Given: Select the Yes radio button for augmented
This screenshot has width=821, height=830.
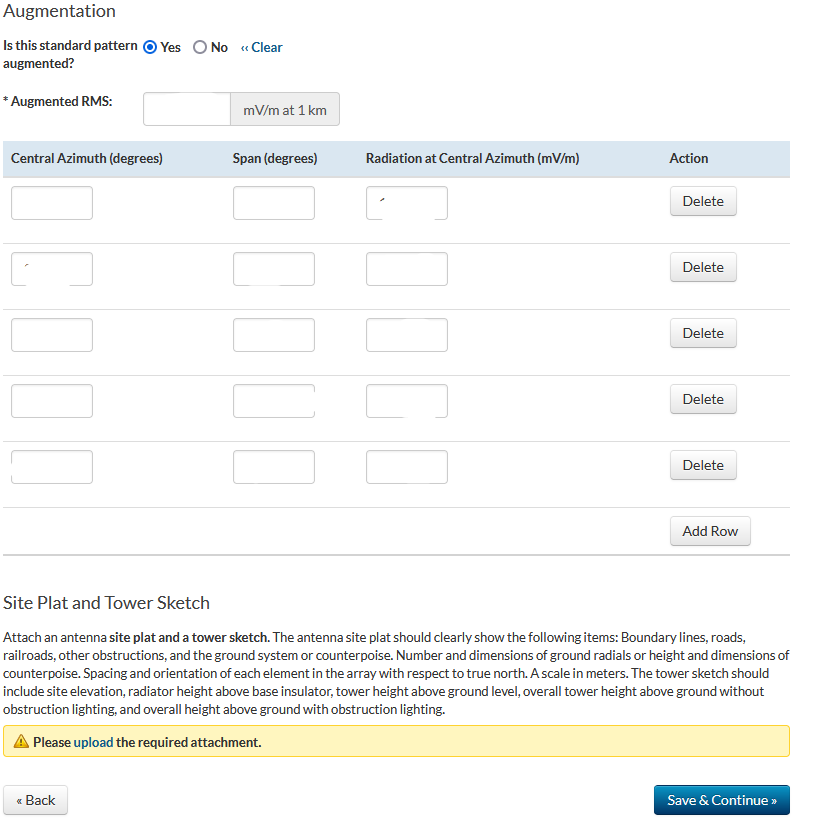Looking at the screenshot, I should coord(150,47).
